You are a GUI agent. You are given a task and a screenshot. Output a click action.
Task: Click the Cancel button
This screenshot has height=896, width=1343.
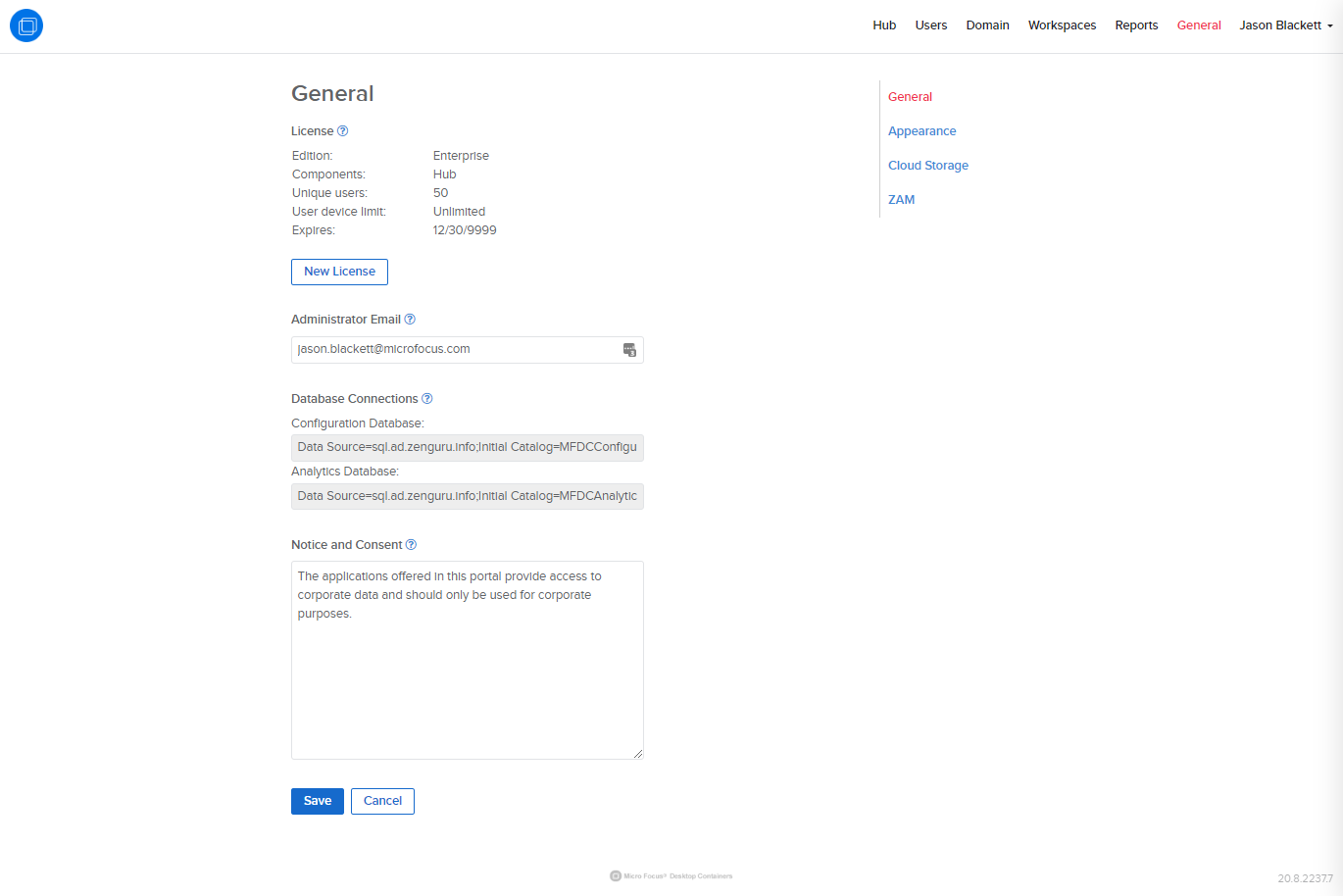tap(382, 801)
